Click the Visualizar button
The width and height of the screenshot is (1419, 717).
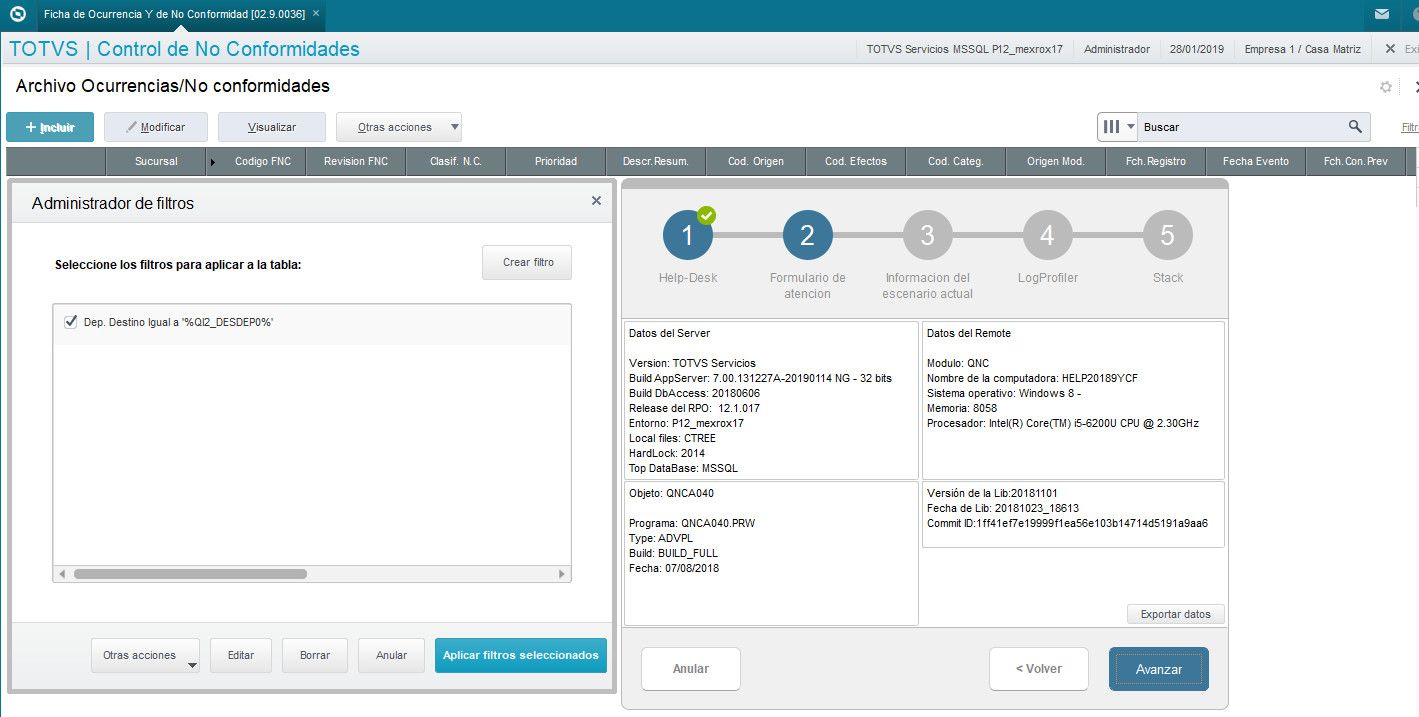pyautogui.click(x=272, y=127)
